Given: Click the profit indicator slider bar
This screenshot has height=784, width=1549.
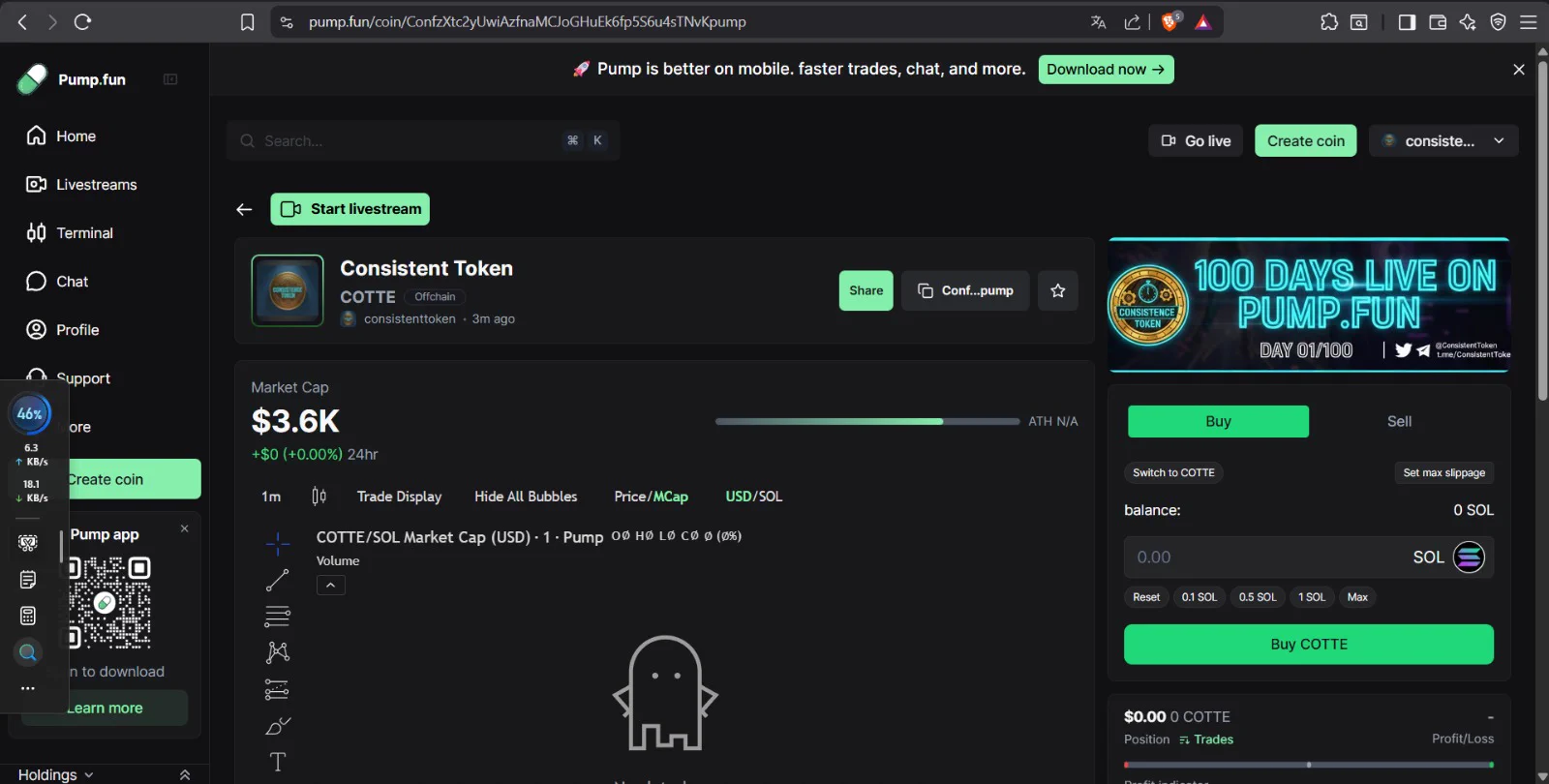Looking at the screenshot, I should (1309, 765).
